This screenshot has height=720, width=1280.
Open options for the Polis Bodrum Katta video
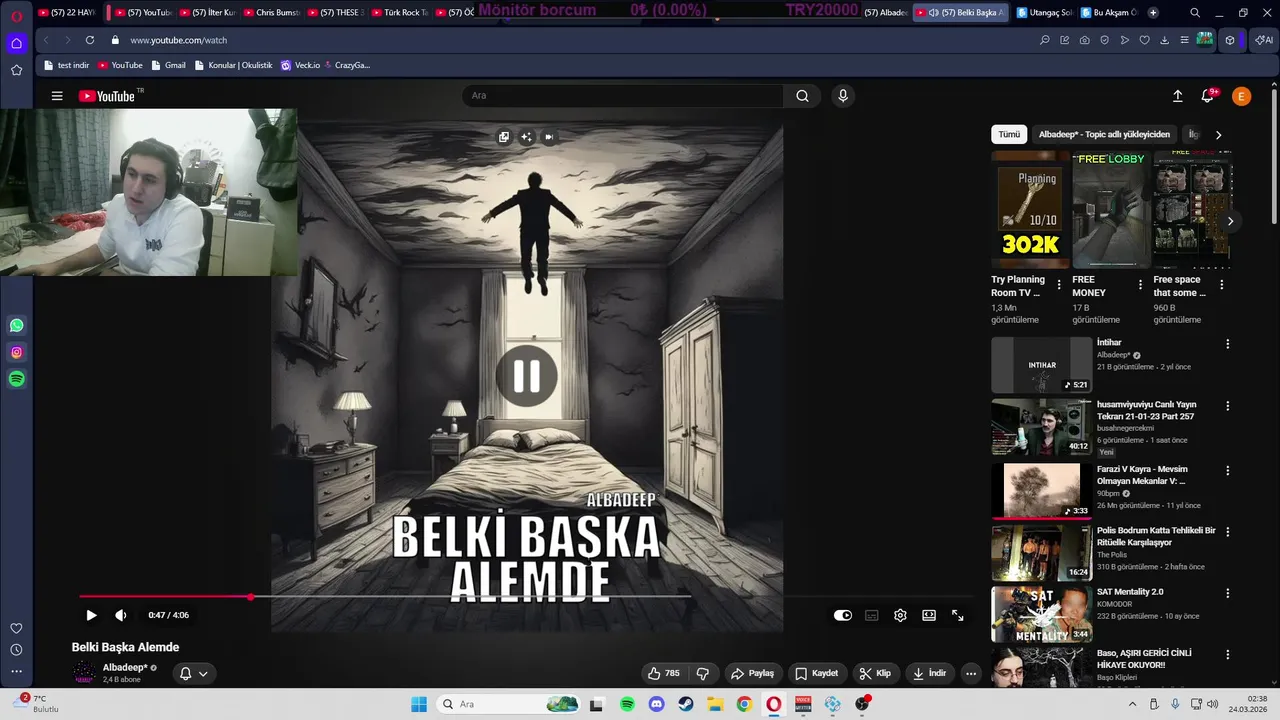tap(1228, 532)
